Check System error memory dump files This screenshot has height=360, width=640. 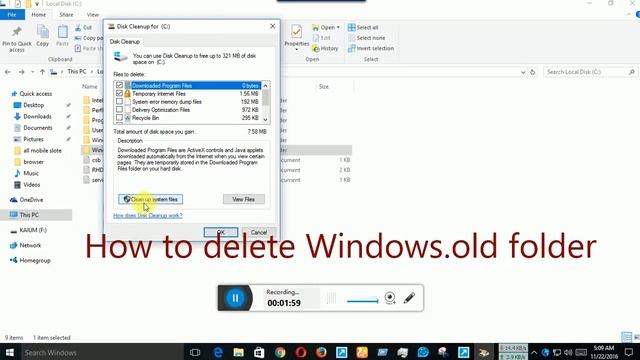119,102
